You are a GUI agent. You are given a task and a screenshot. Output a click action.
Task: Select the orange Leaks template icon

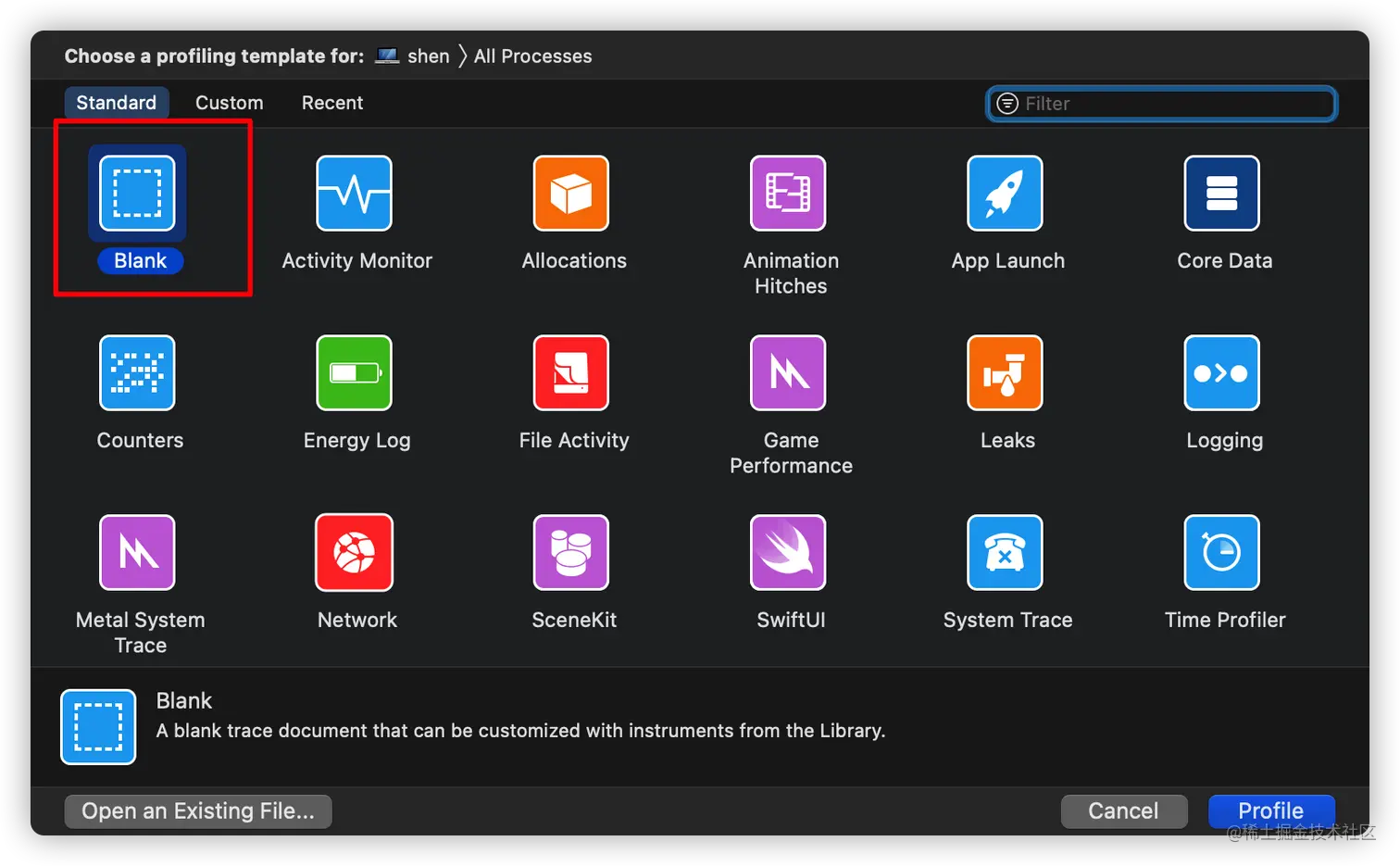(x=1005, y=372)
